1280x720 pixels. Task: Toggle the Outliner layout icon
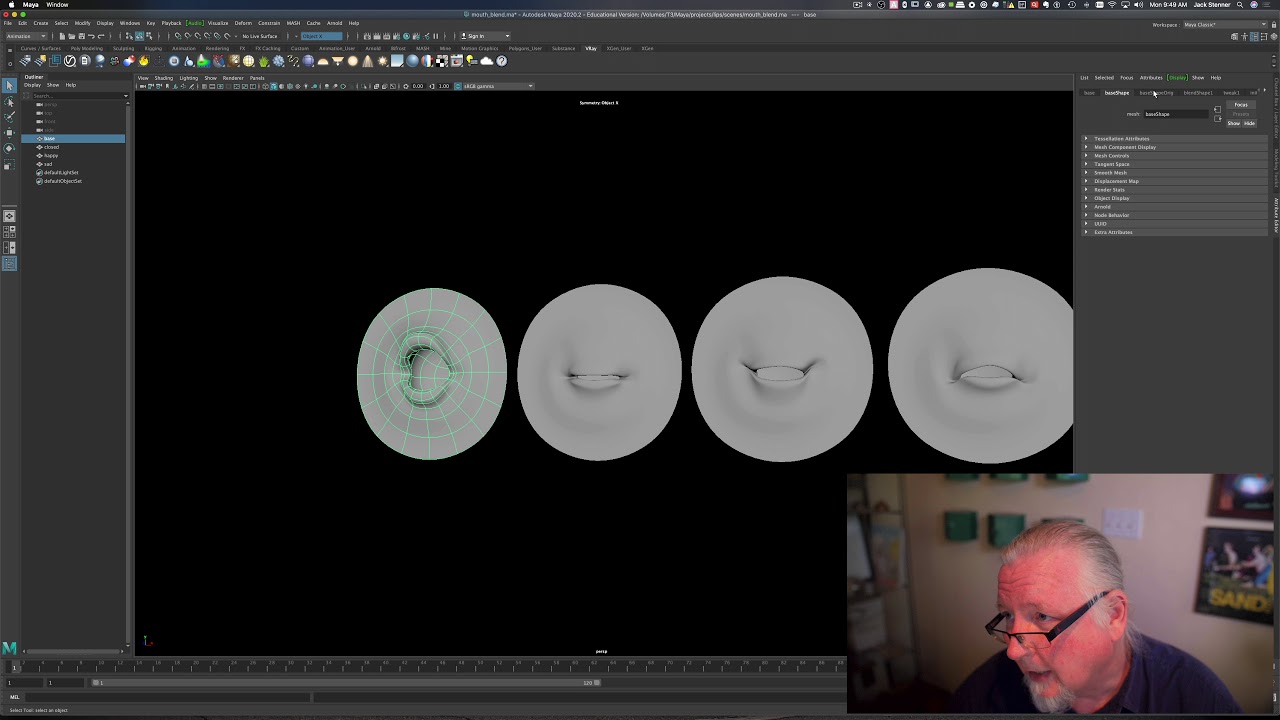(x=9, y=264)
